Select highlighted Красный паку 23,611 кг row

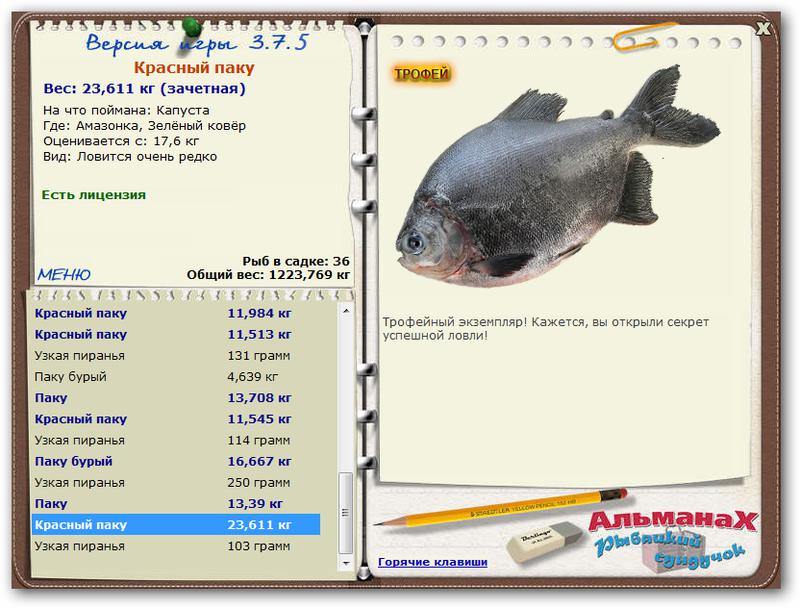pyautogui.click(x=176, y=524)
